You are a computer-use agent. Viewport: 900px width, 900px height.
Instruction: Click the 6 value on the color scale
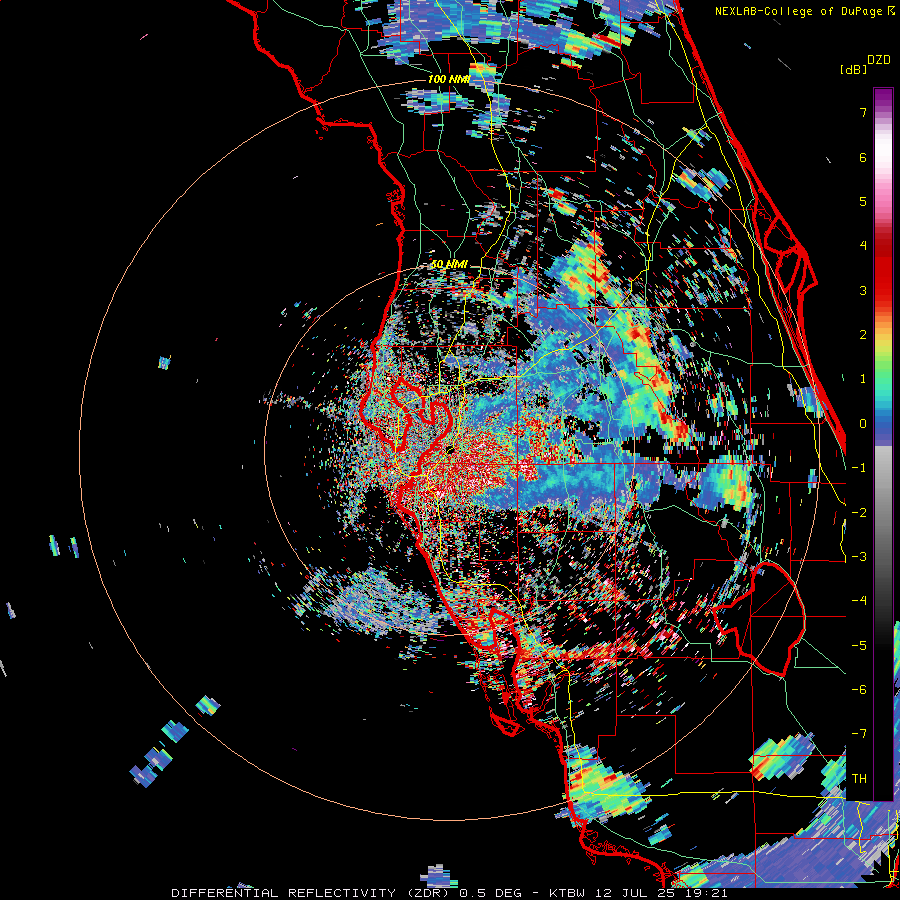pos(863,157)
